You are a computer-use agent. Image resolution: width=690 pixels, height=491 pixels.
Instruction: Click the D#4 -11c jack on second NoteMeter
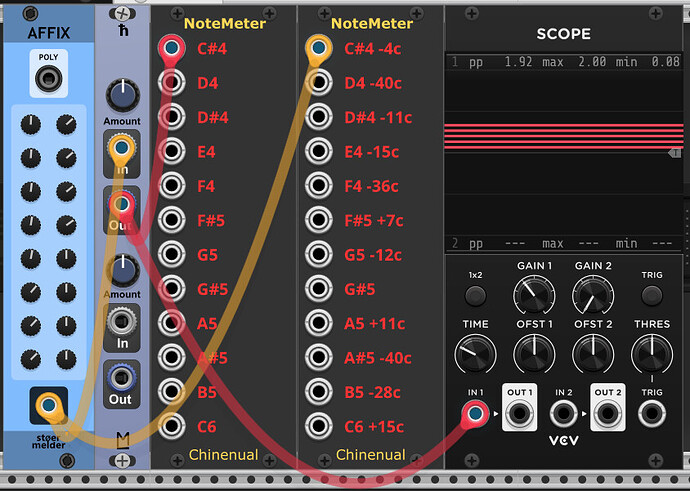(319, 117)
